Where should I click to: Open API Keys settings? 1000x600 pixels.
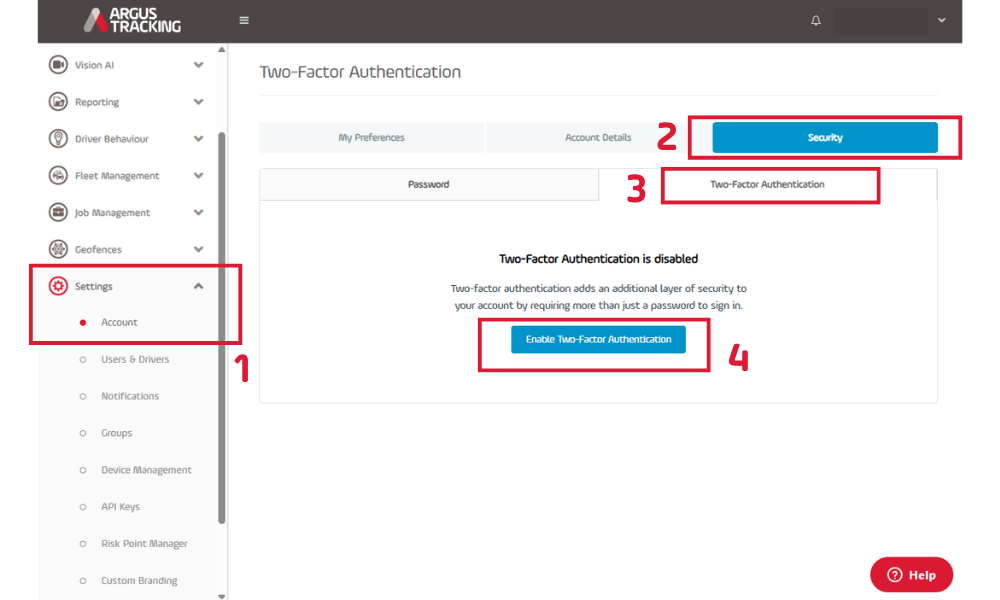(121, 507)
